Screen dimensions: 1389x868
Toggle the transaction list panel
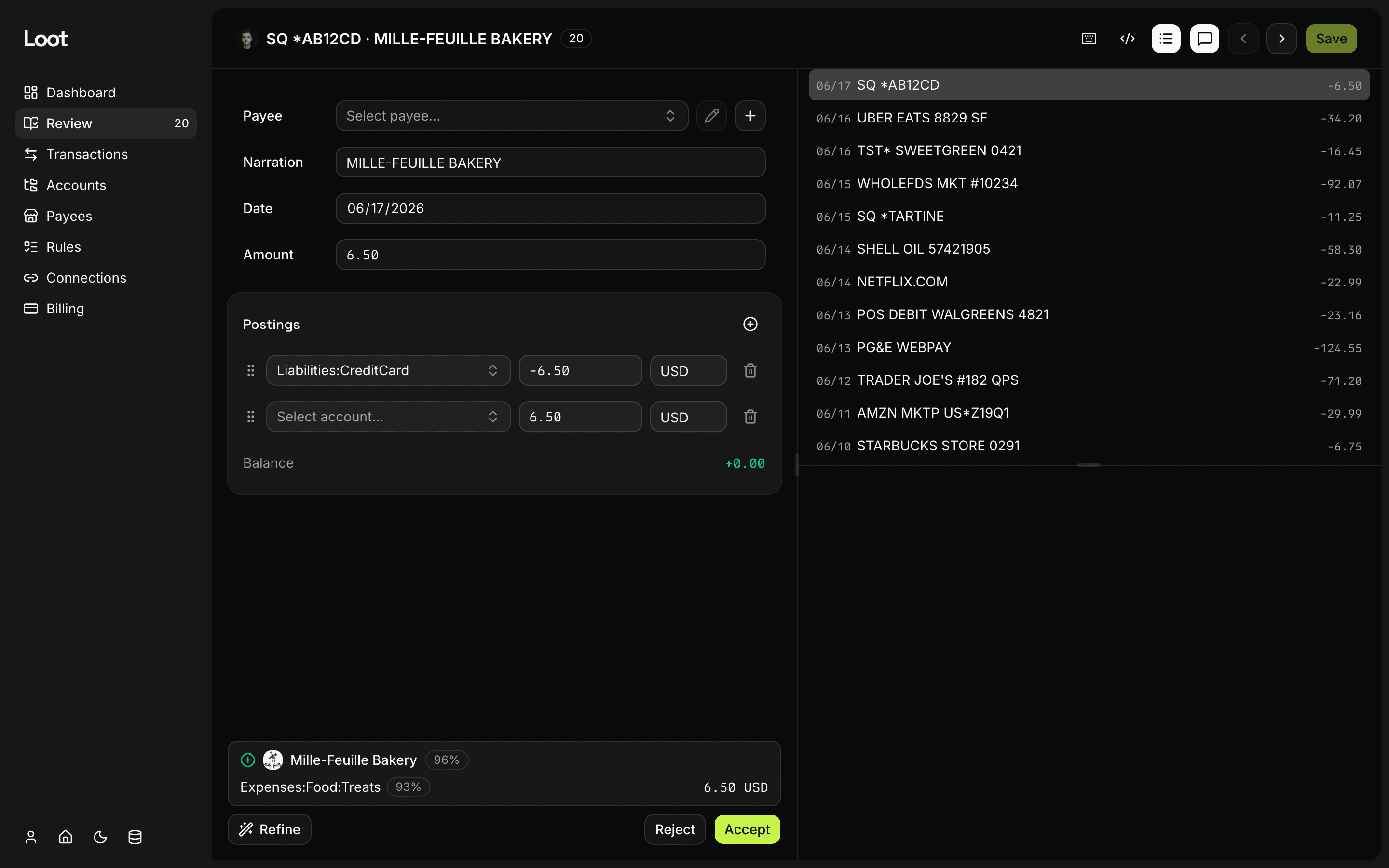(1166, 39)
